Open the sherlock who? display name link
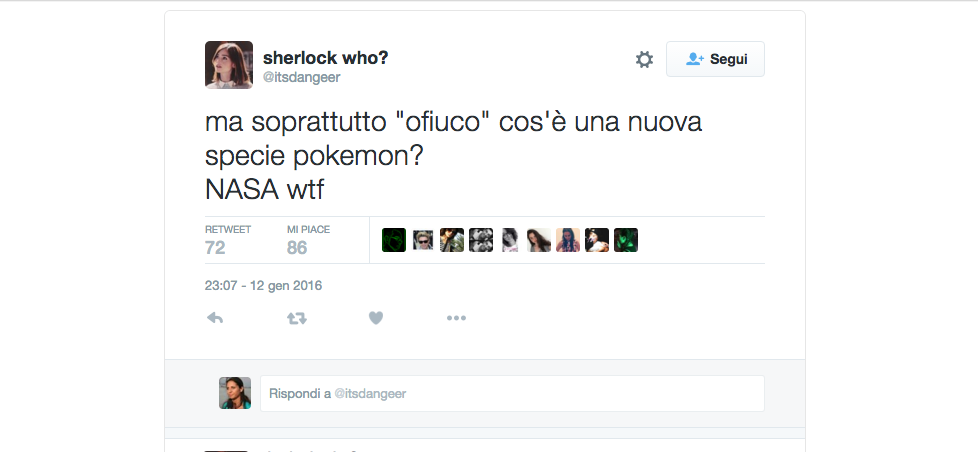This screenshot has height=452, width=978. [326, 57]
